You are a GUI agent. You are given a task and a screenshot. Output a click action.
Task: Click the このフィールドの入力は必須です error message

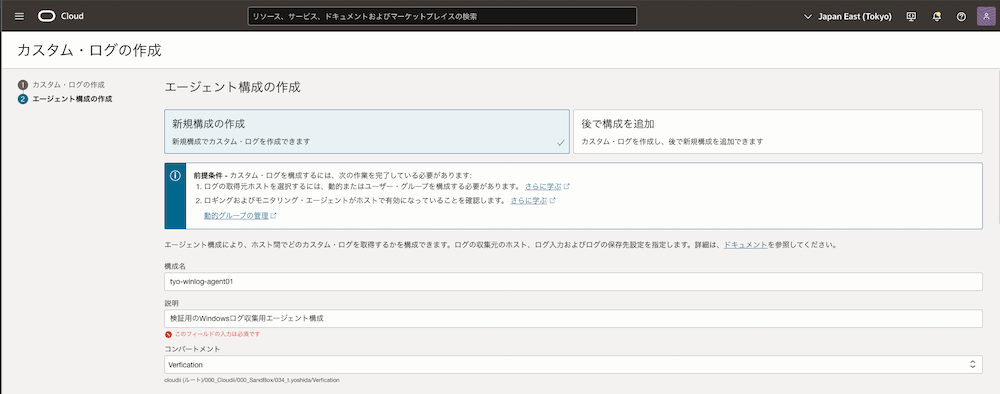click(217, 334)
